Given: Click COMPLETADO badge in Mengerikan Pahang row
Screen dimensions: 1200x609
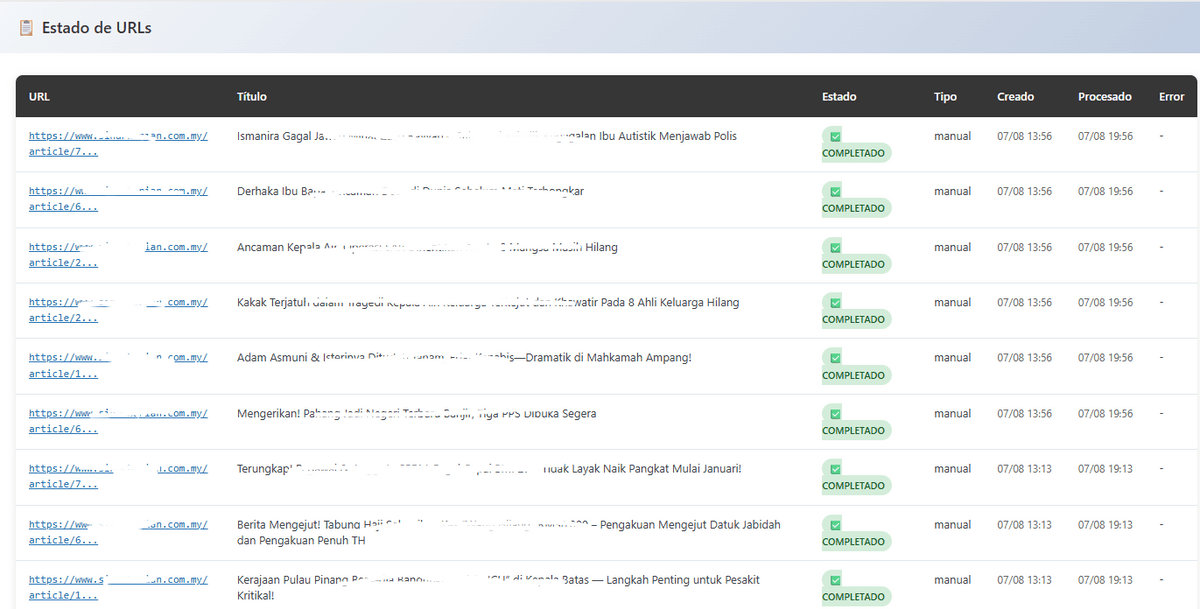Looking at the screenshot, I should [854, 430].
